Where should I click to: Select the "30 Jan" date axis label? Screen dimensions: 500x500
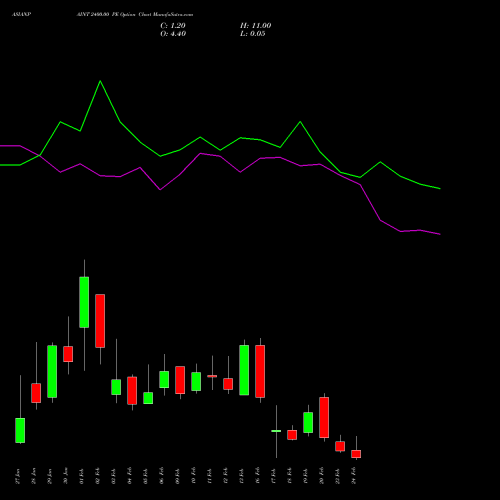pyautogui.click(x=66, y=476)
